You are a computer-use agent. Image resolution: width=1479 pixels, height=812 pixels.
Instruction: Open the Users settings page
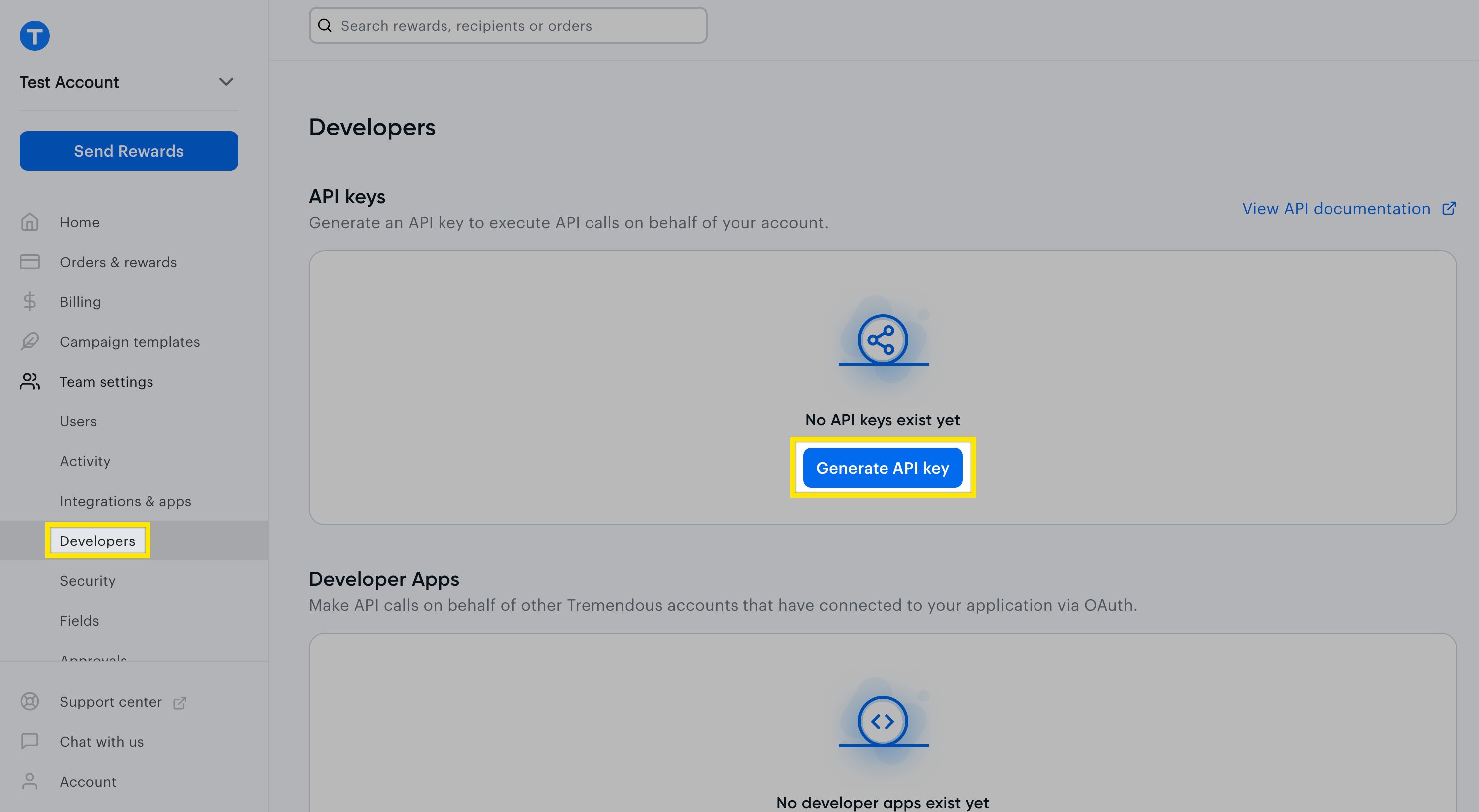coord(78,421)
